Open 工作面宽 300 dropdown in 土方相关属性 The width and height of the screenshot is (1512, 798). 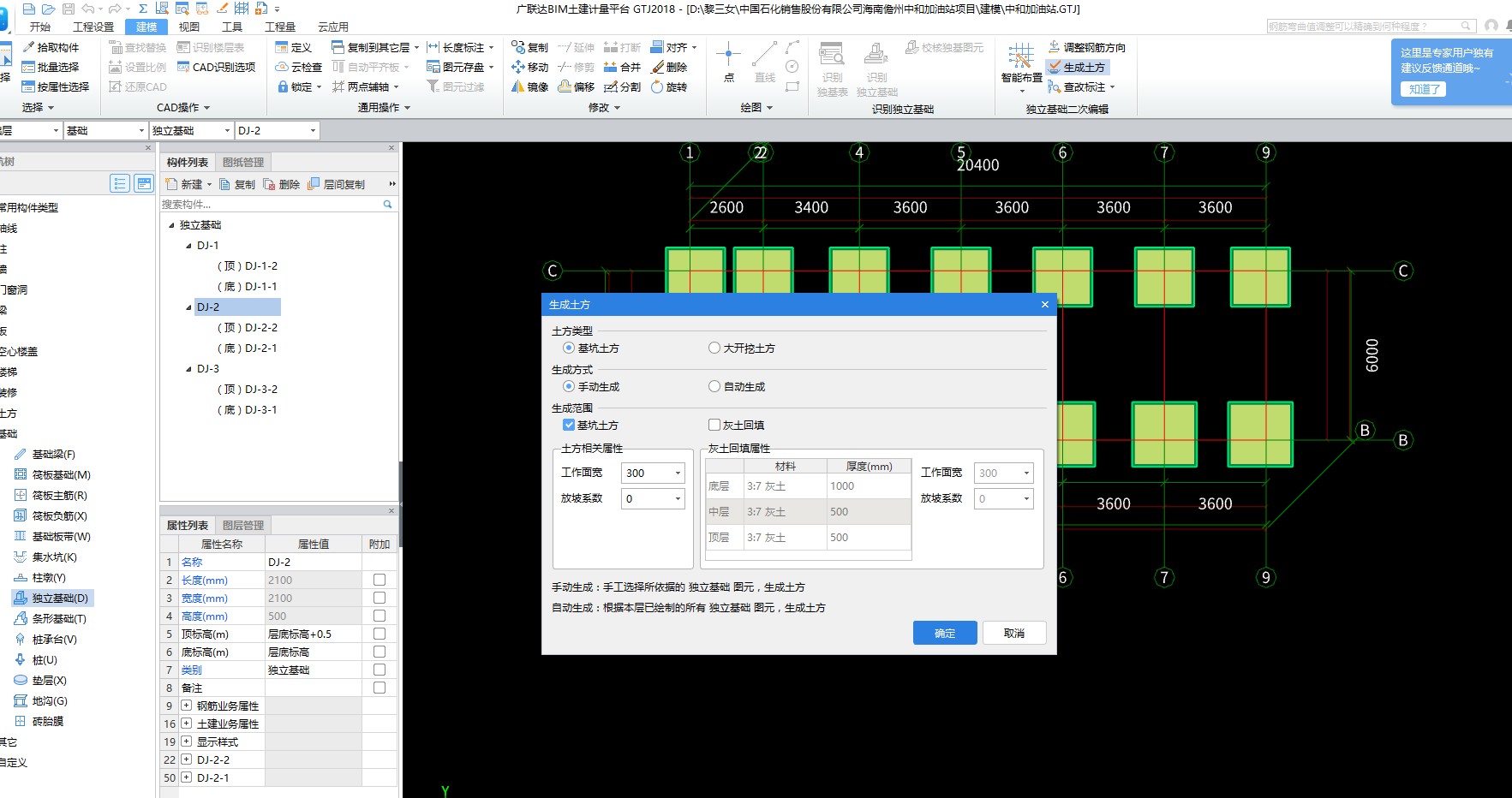point(678,473)
